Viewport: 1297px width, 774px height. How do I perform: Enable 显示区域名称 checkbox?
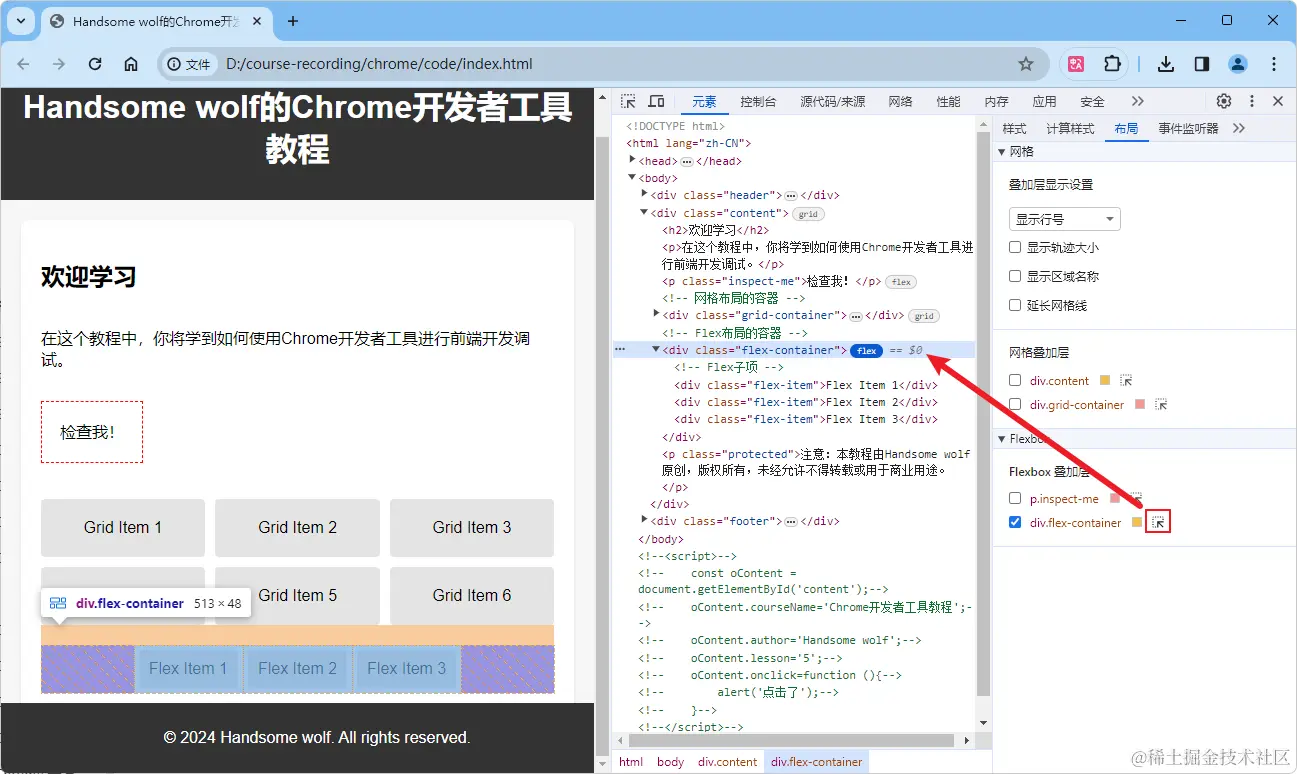[x=1015, y=276]
